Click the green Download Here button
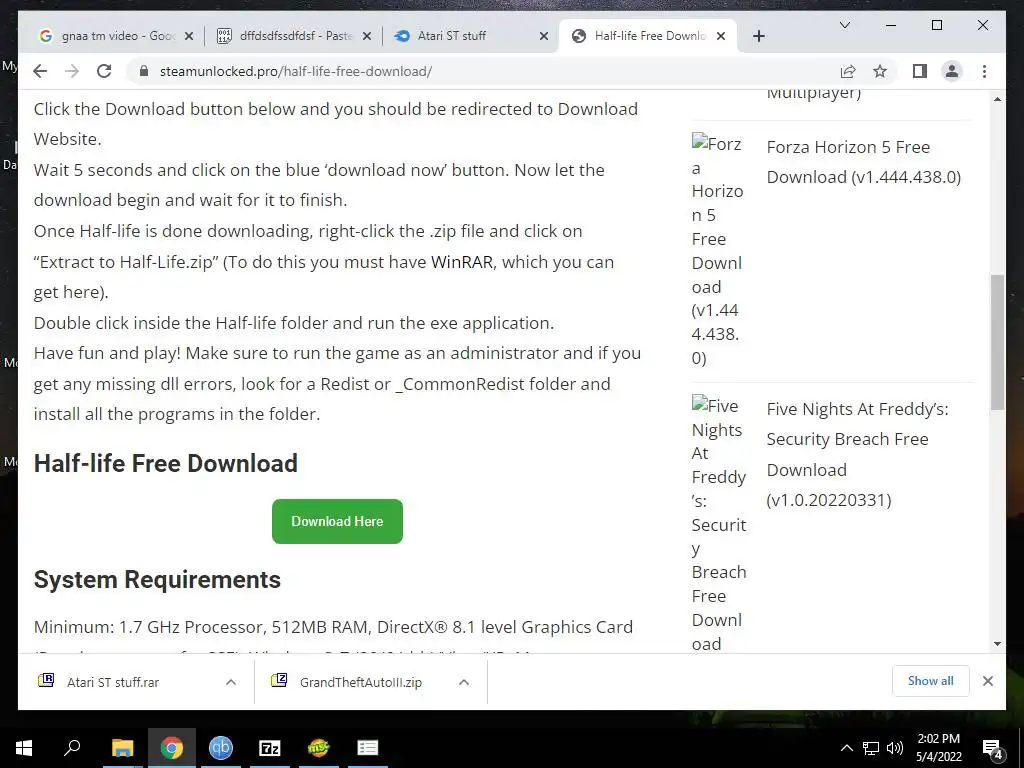1024x768 pixels. [x=337, y=521]
